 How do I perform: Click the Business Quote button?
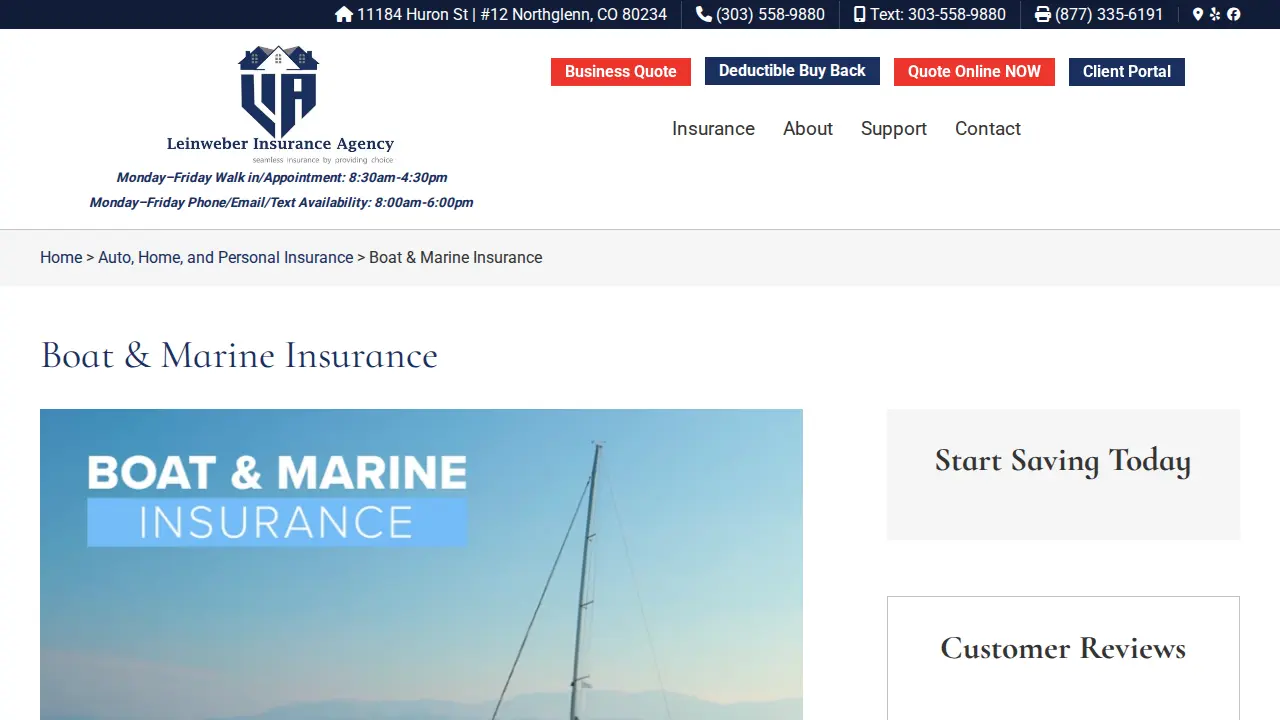click(x=621, y=71)
